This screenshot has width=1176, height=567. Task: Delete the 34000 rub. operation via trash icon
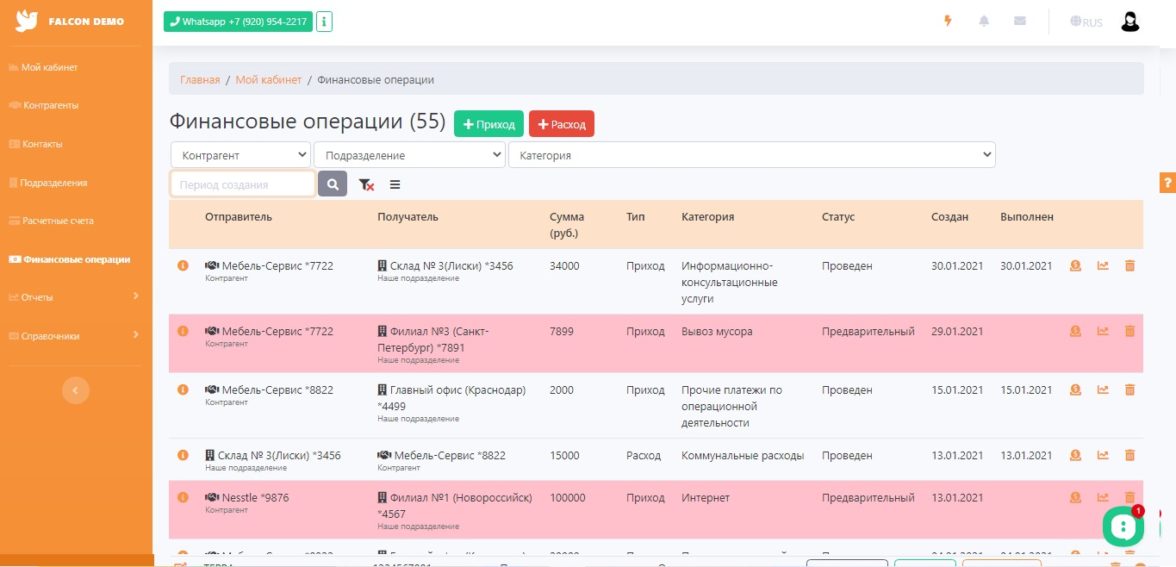[x=1130, y=266]
